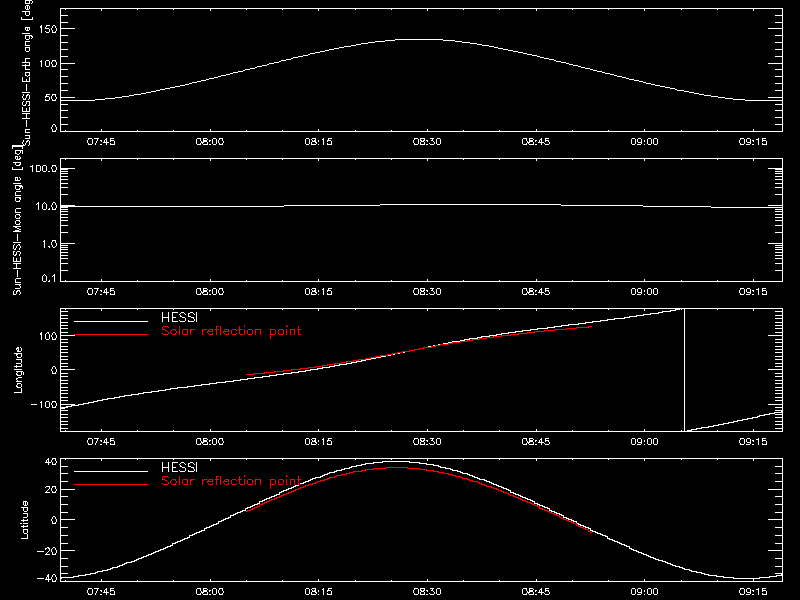Click 08:15 under the Longitude plot

coord(318,442)
